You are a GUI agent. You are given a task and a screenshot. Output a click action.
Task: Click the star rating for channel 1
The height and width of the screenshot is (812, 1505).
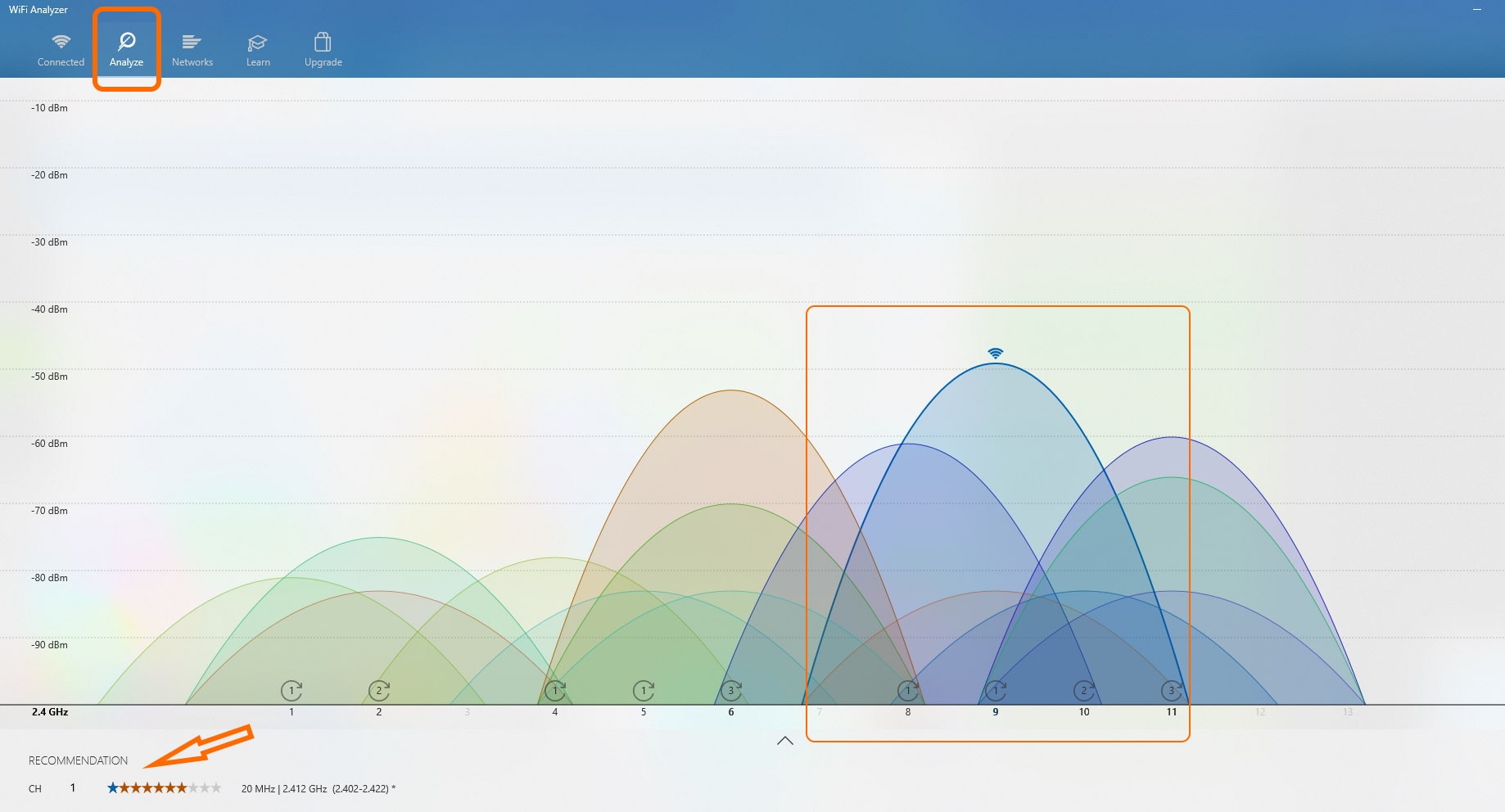coord(162,787)
